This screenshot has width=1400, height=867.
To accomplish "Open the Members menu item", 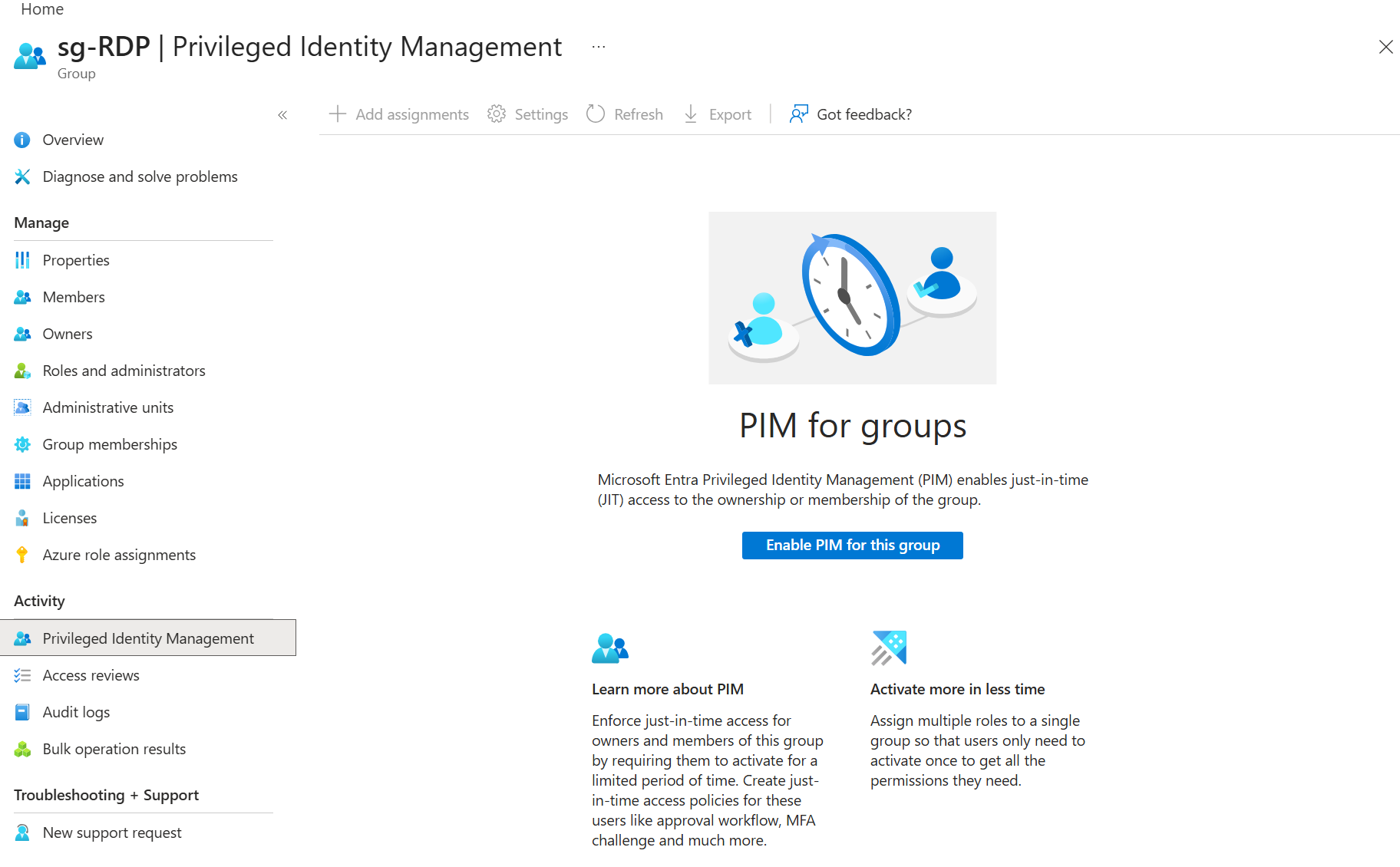I will click(74, 297).
